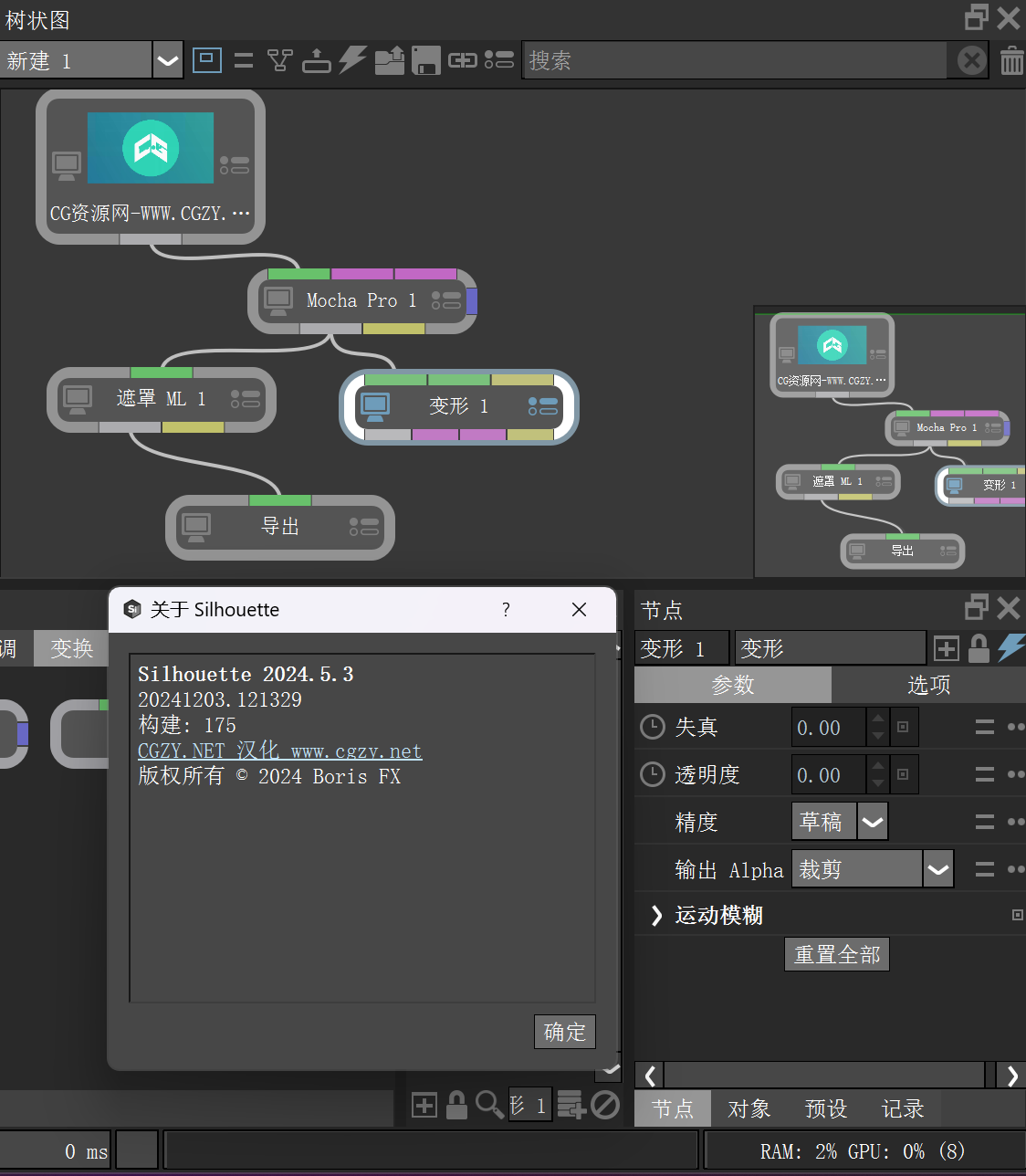This screenshot has height=1176, width=1026.
Task: Toggle the lock icon in node panel header
Action: [x=979, y=648]
